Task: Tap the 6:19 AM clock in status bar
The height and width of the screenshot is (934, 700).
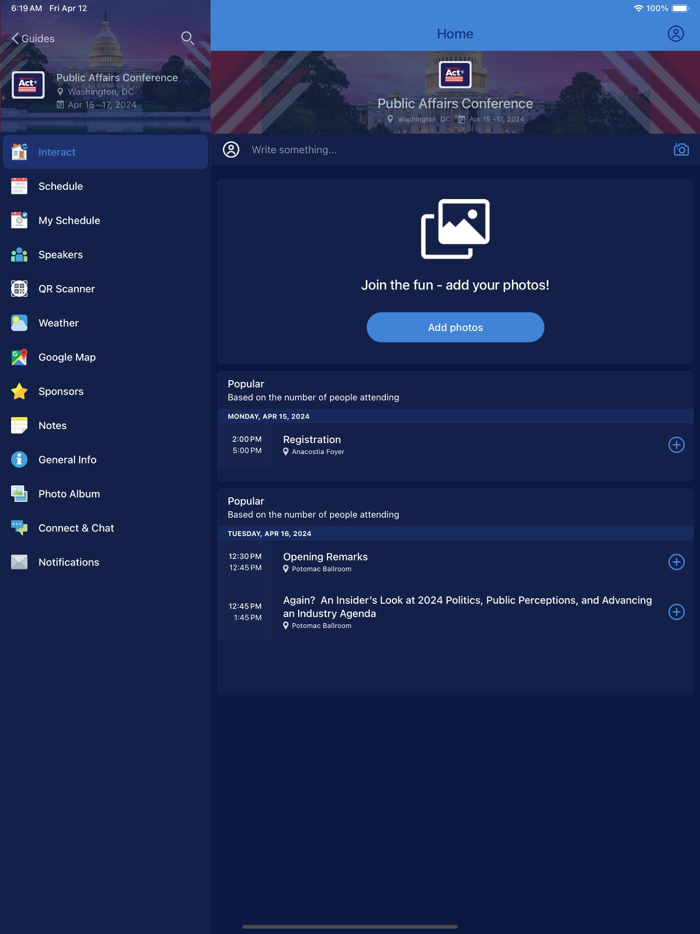Action: (x=26, y=8)
